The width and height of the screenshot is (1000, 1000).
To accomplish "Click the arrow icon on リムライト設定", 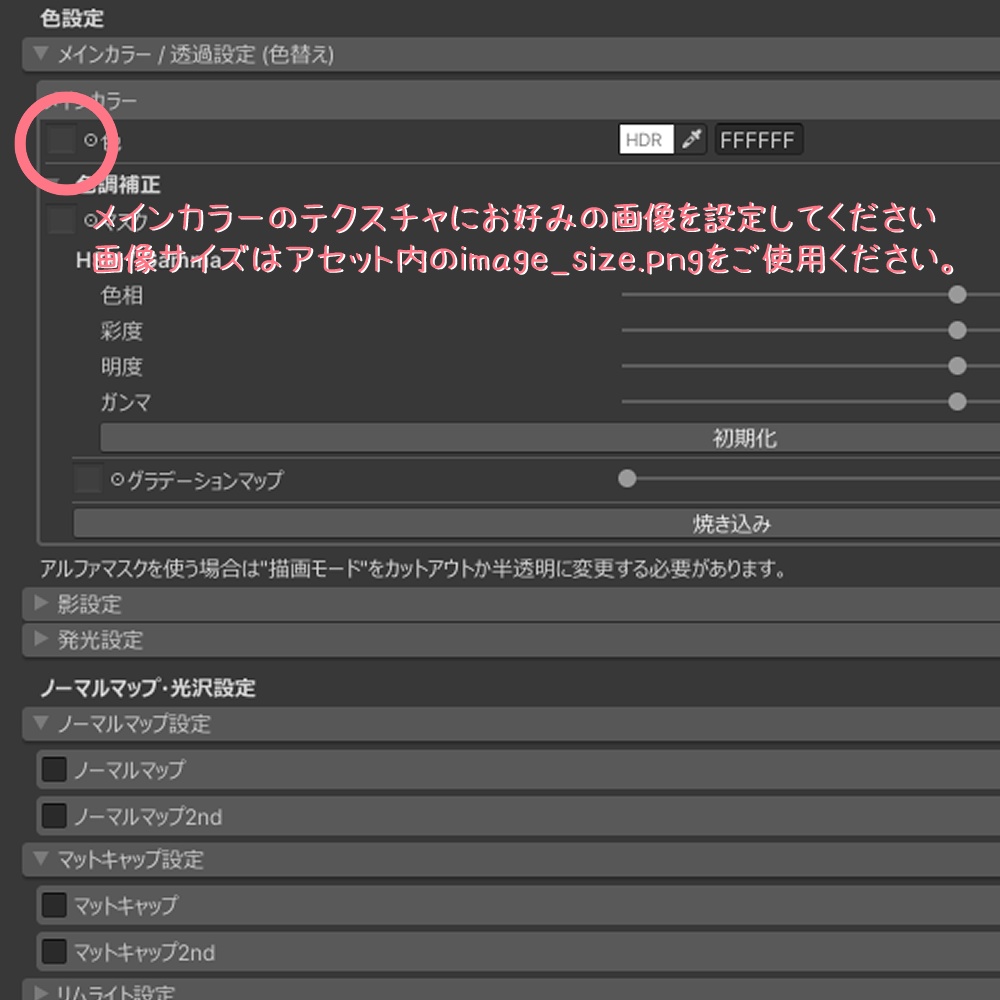I will pos(41,993).
